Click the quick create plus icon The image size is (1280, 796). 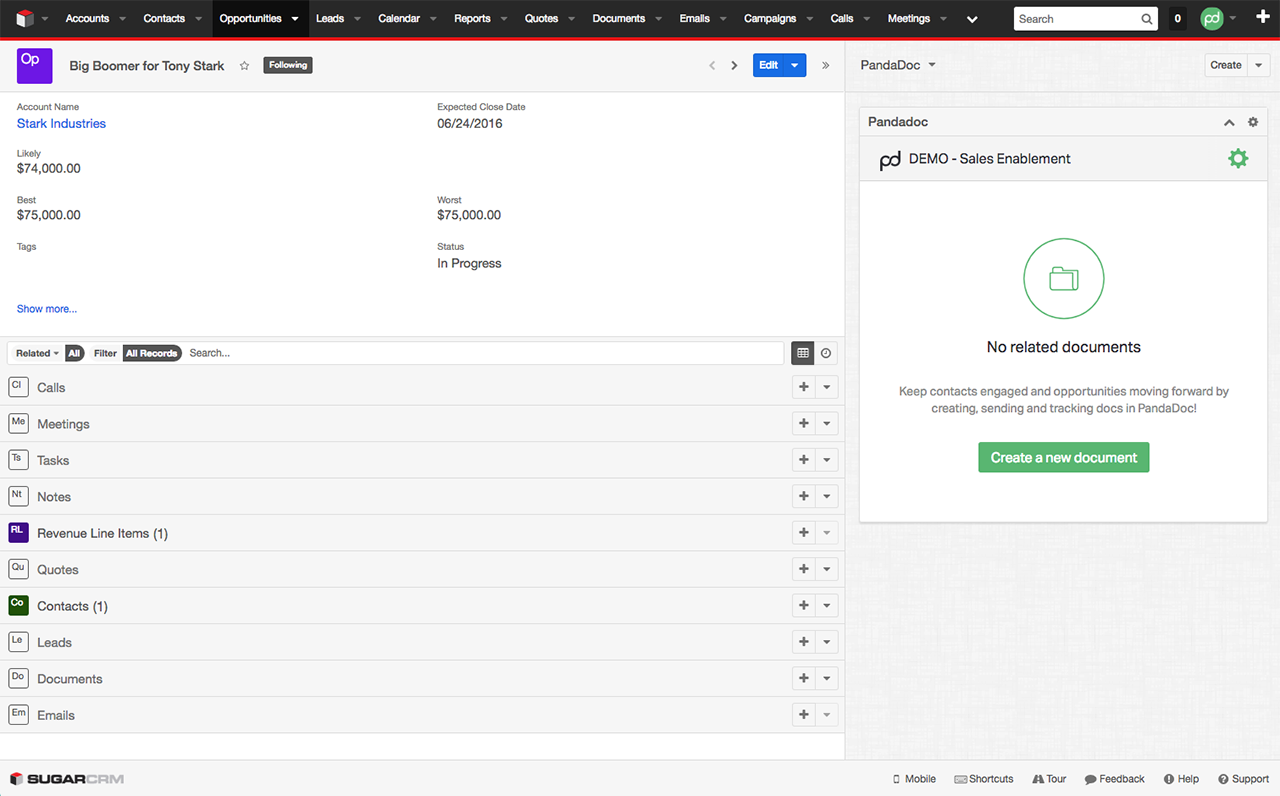pos(1262,18)
